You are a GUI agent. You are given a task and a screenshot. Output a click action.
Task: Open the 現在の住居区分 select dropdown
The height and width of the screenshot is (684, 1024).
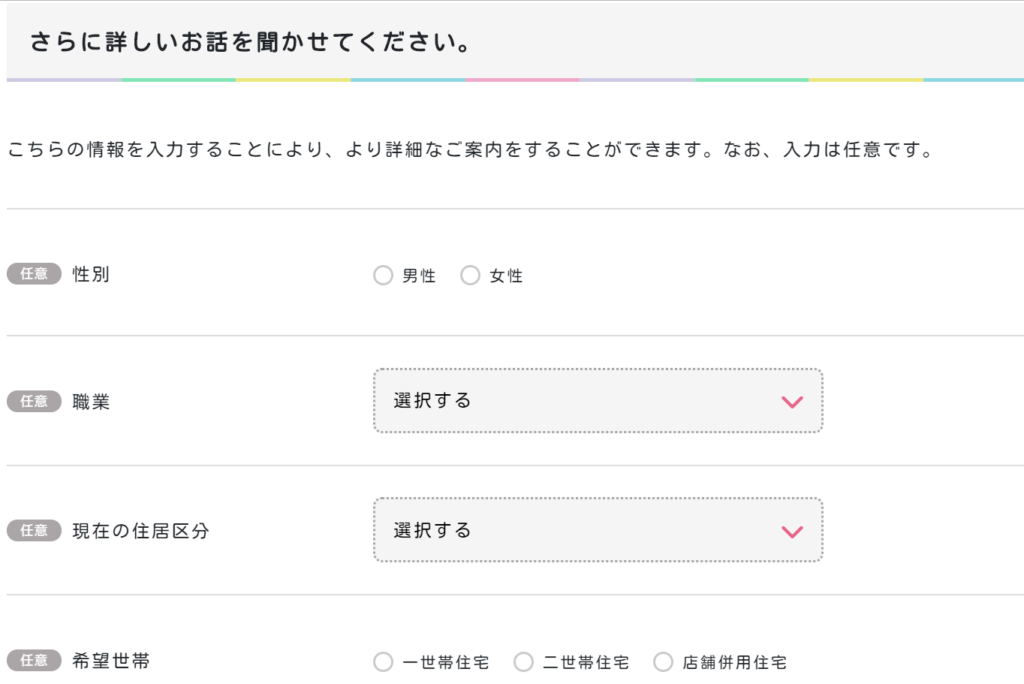598,530
